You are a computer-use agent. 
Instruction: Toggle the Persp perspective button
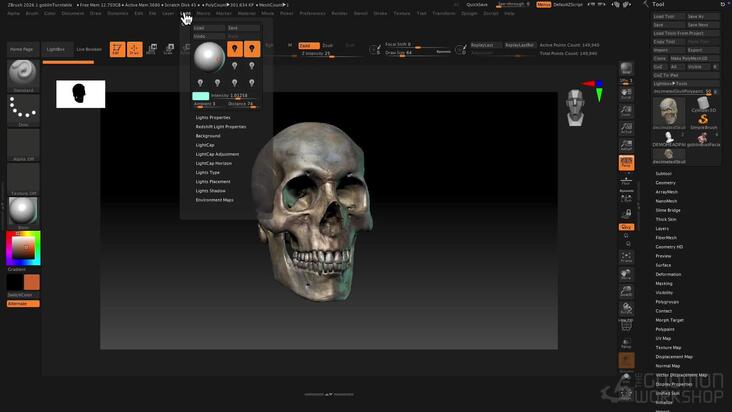coord(626,163)
